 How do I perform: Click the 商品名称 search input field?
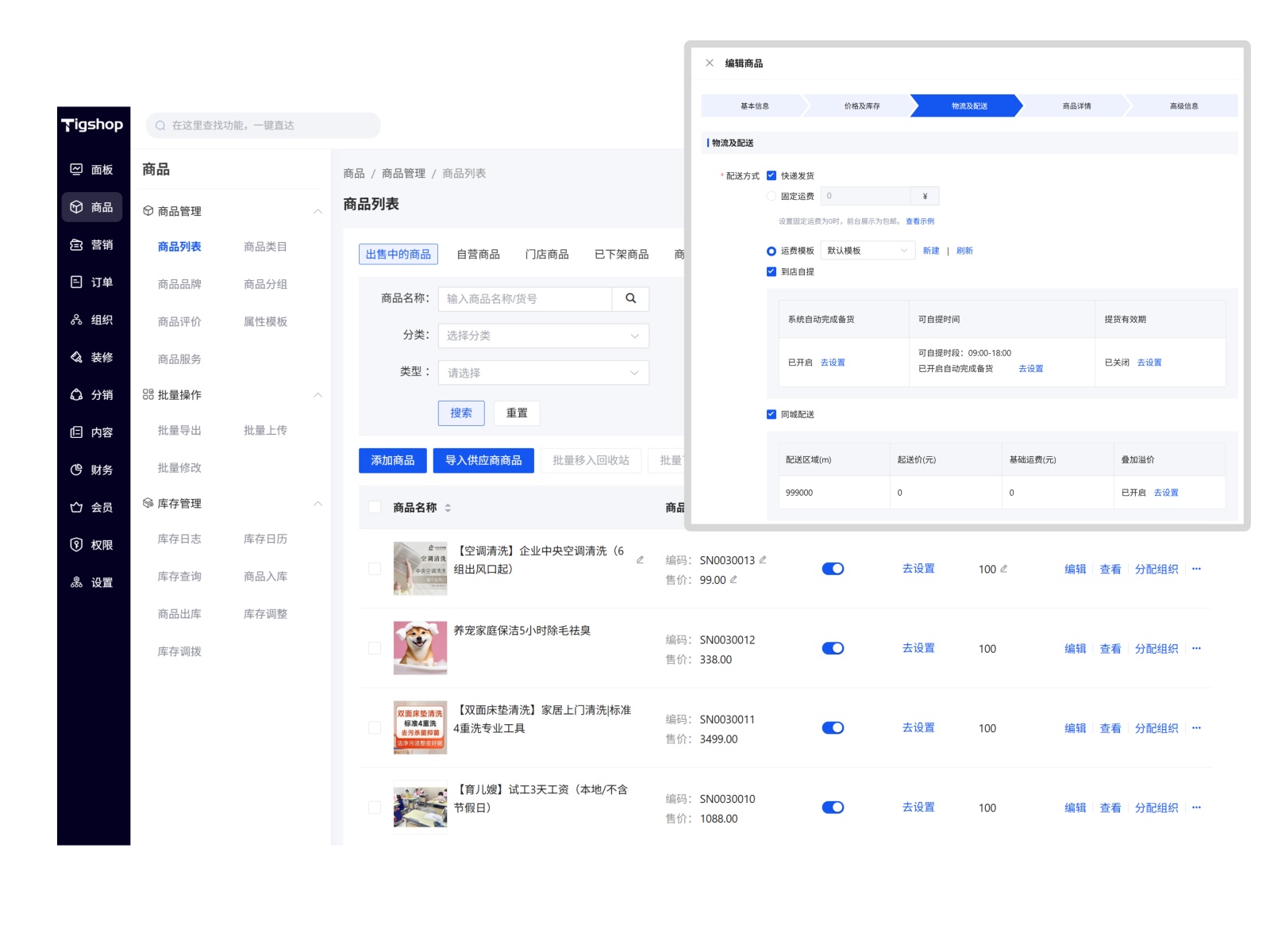coord(525,299)
